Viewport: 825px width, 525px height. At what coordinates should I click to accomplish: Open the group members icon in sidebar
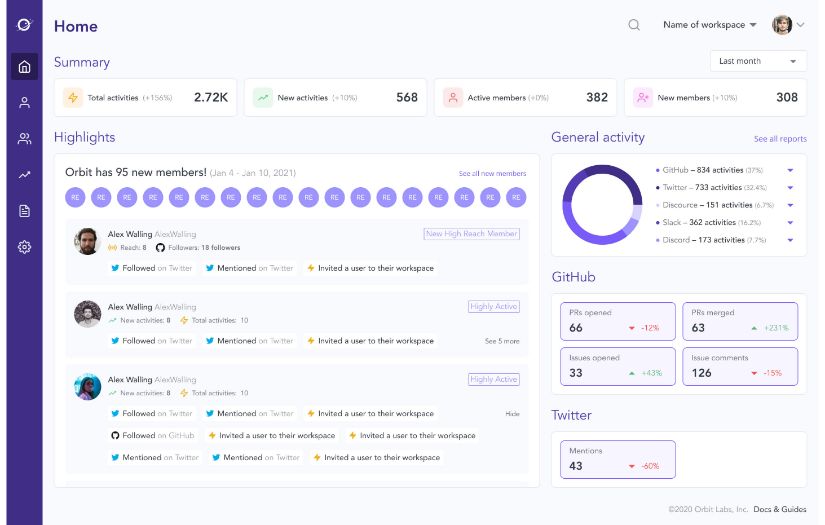point(24,138)
